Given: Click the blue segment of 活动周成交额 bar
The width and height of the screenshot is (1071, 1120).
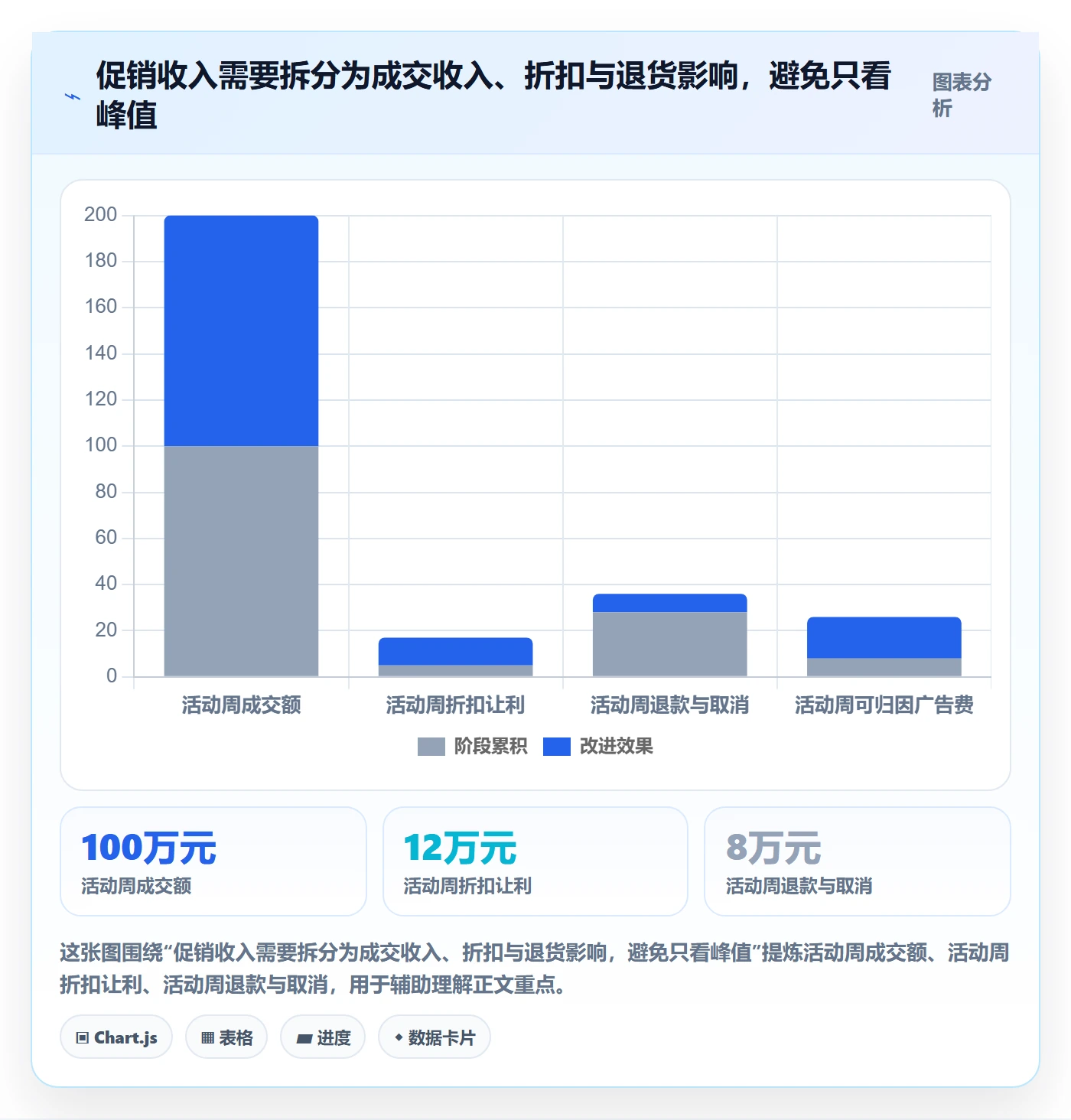Looking at the screenshot, I should point(241,330).
